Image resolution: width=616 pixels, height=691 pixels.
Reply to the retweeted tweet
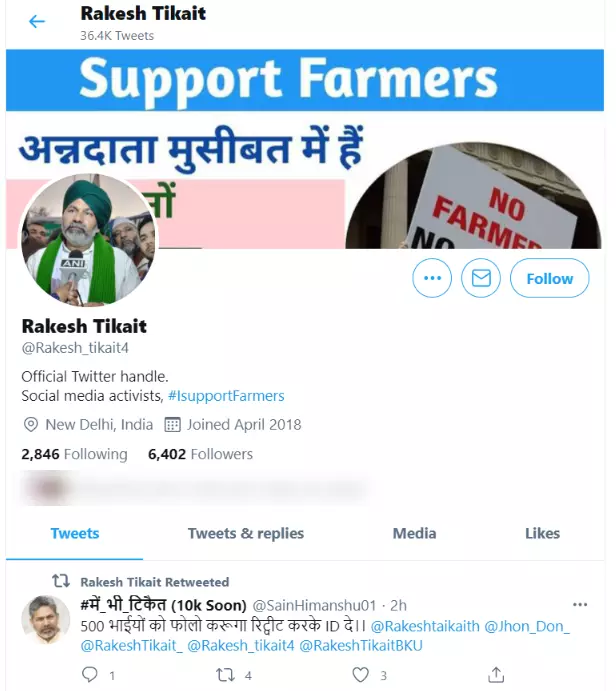90,675
